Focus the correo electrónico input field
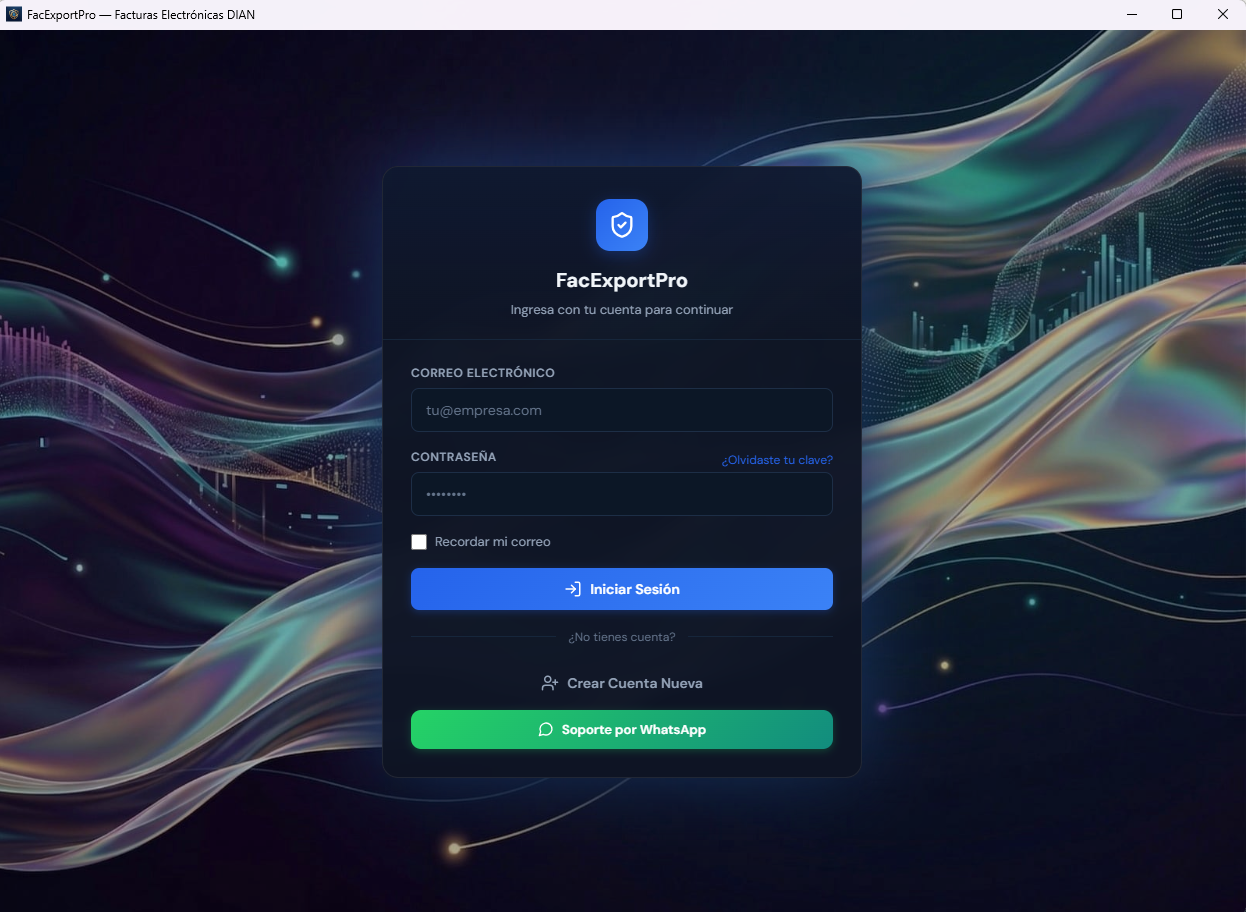 (621, 410)
